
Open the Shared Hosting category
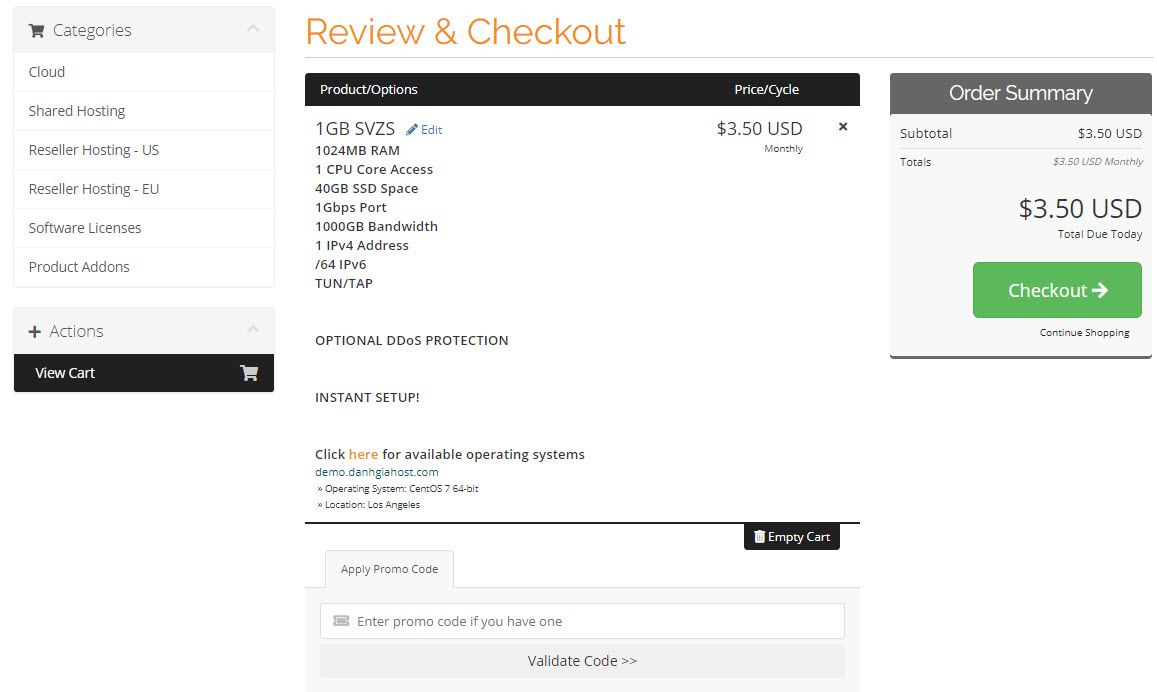(77, 111)
